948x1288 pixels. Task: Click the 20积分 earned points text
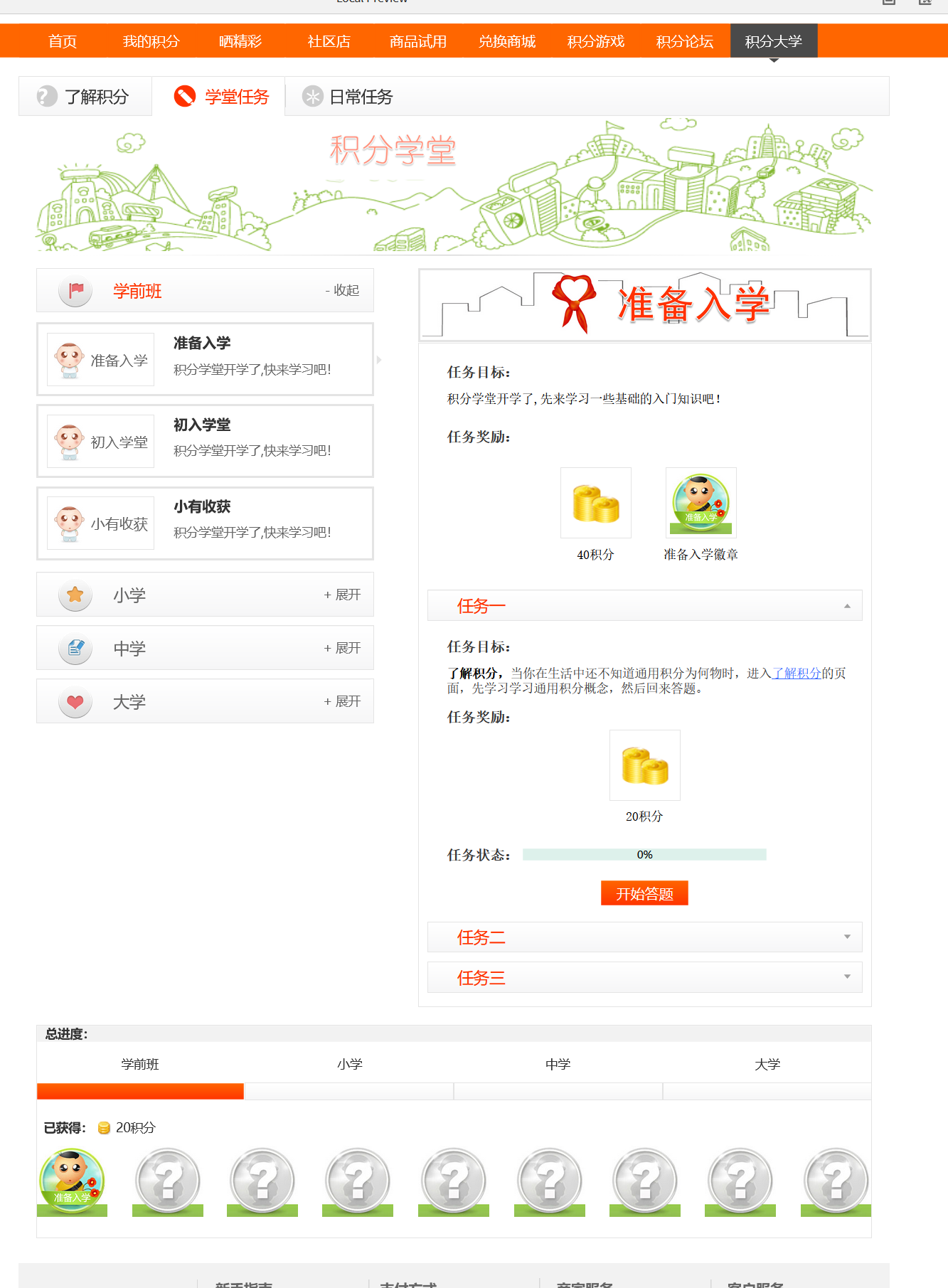tap(136, 1128)
